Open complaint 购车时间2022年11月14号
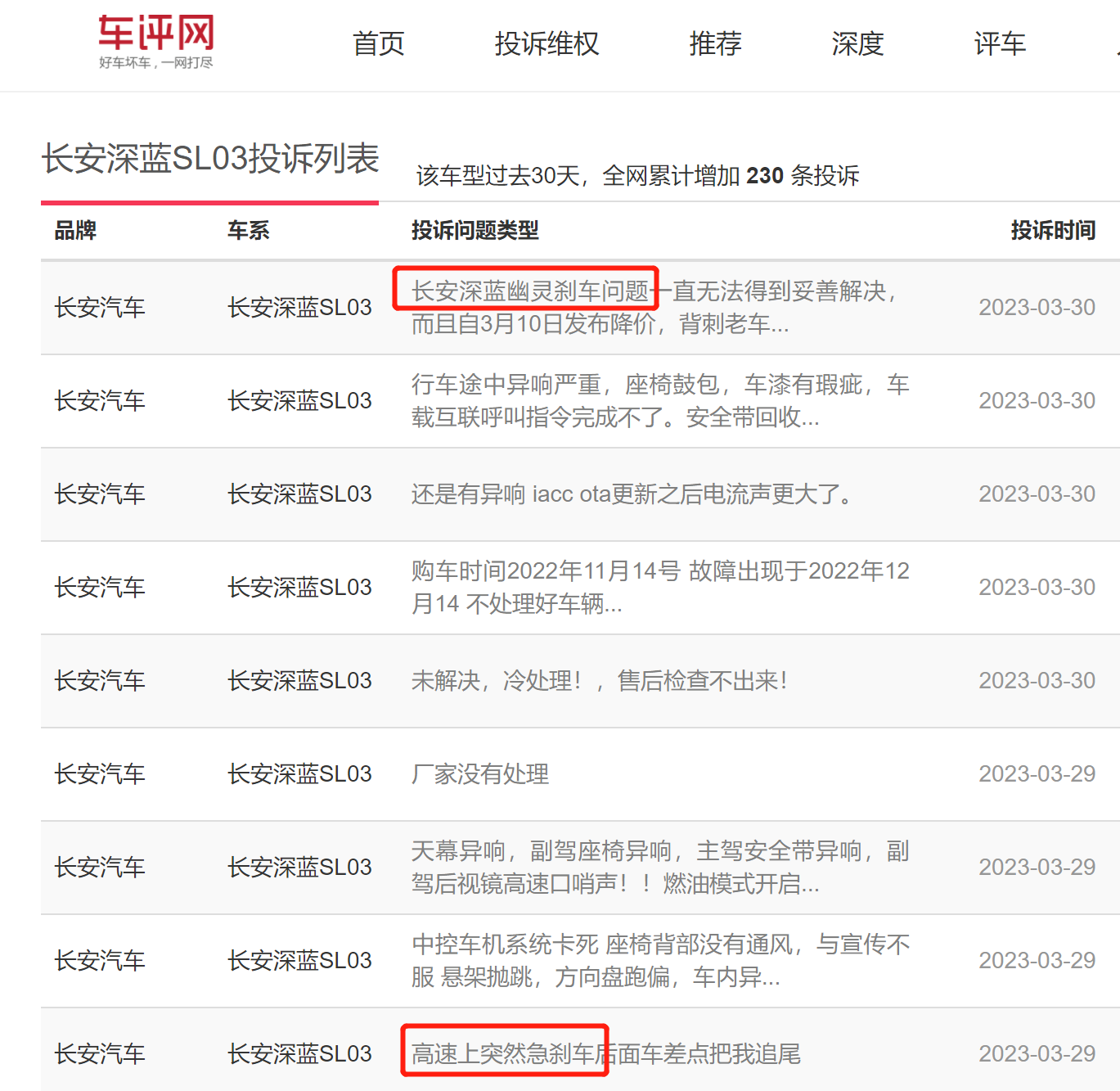 [660, 588]
